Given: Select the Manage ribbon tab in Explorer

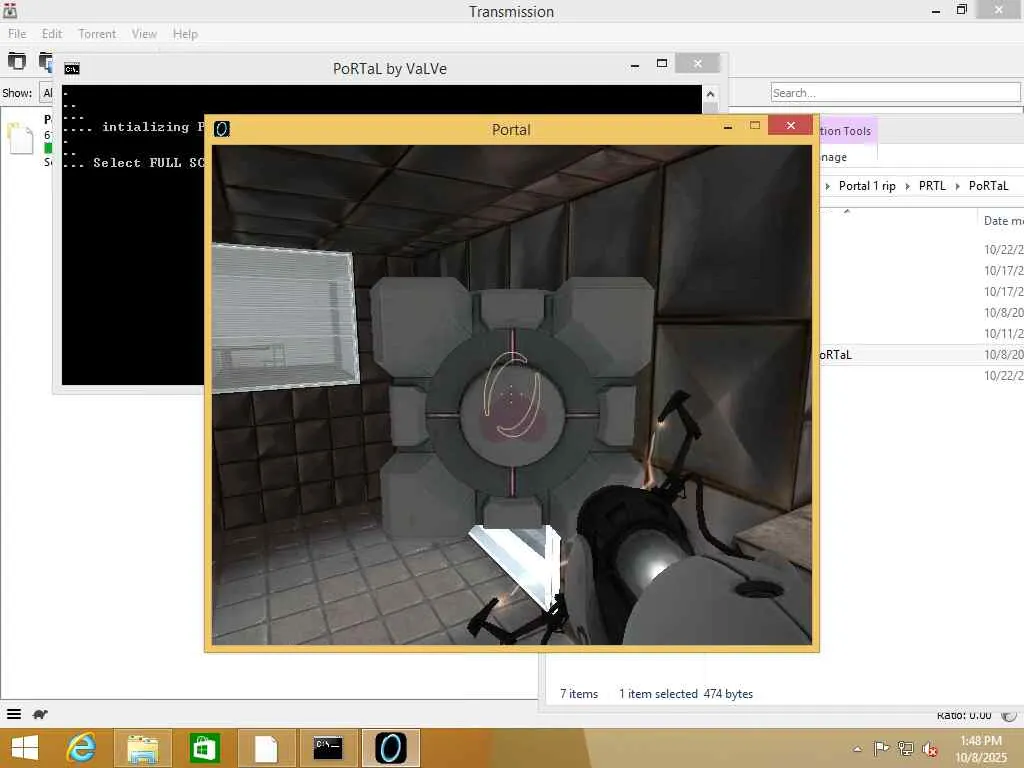Looking at the screenshot, I should (x=833, y=157).
